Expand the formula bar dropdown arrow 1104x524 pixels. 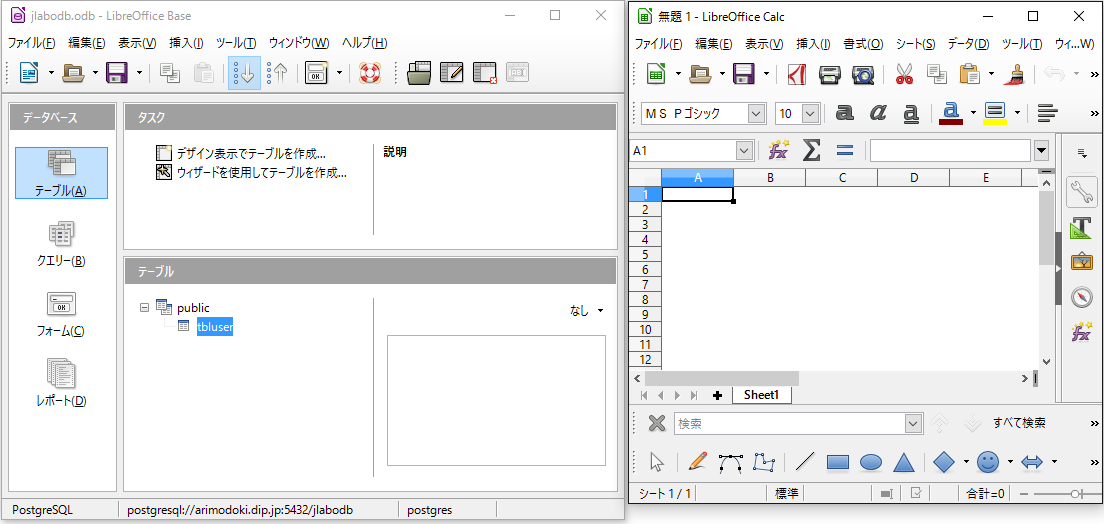pos(1041,150)
